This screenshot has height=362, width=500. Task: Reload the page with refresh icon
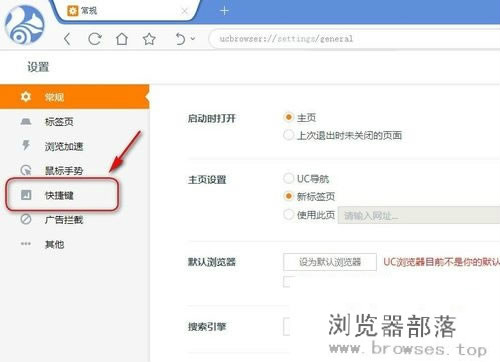pos(95,39)
